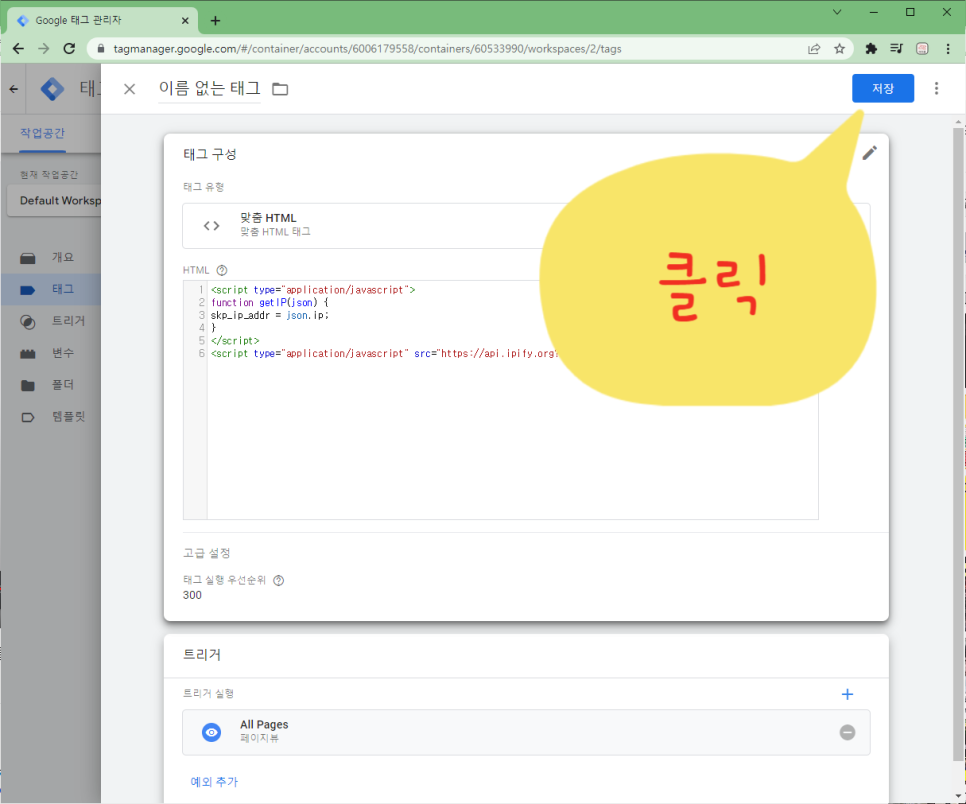Click the HTML help question mark icon
This screenshot has width=966, height=804.
pos(222,270)
